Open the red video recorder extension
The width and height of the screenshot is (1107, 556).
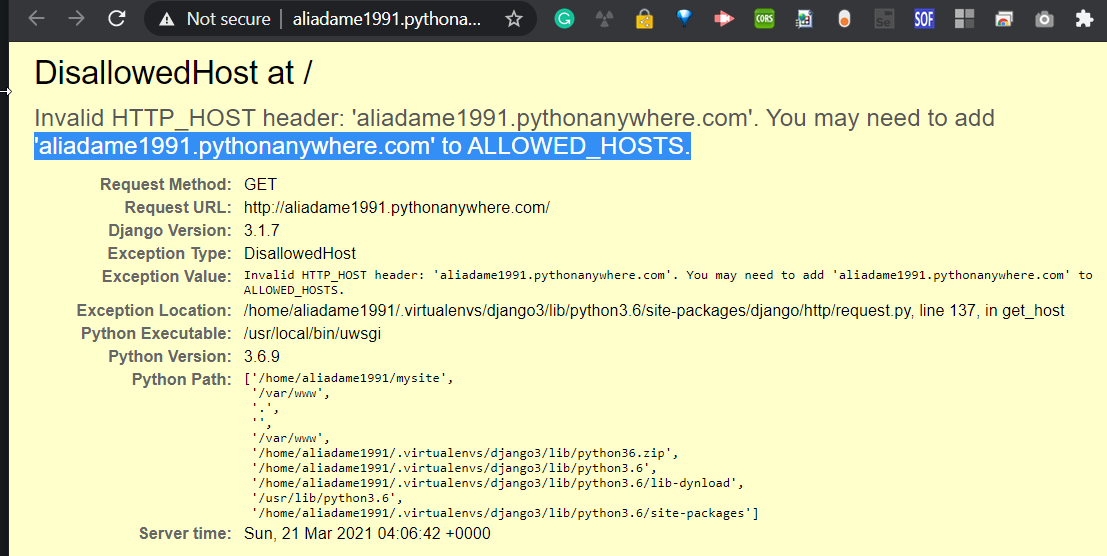coord(724,19)
